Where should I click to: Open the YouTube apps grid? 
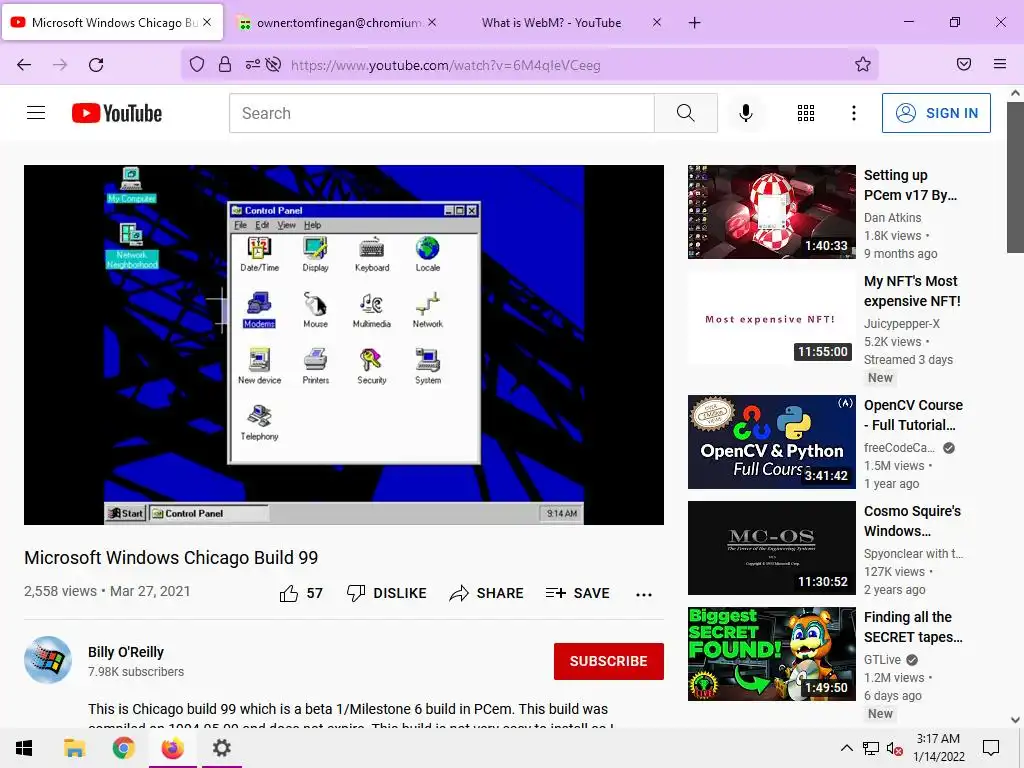[806, 113]
